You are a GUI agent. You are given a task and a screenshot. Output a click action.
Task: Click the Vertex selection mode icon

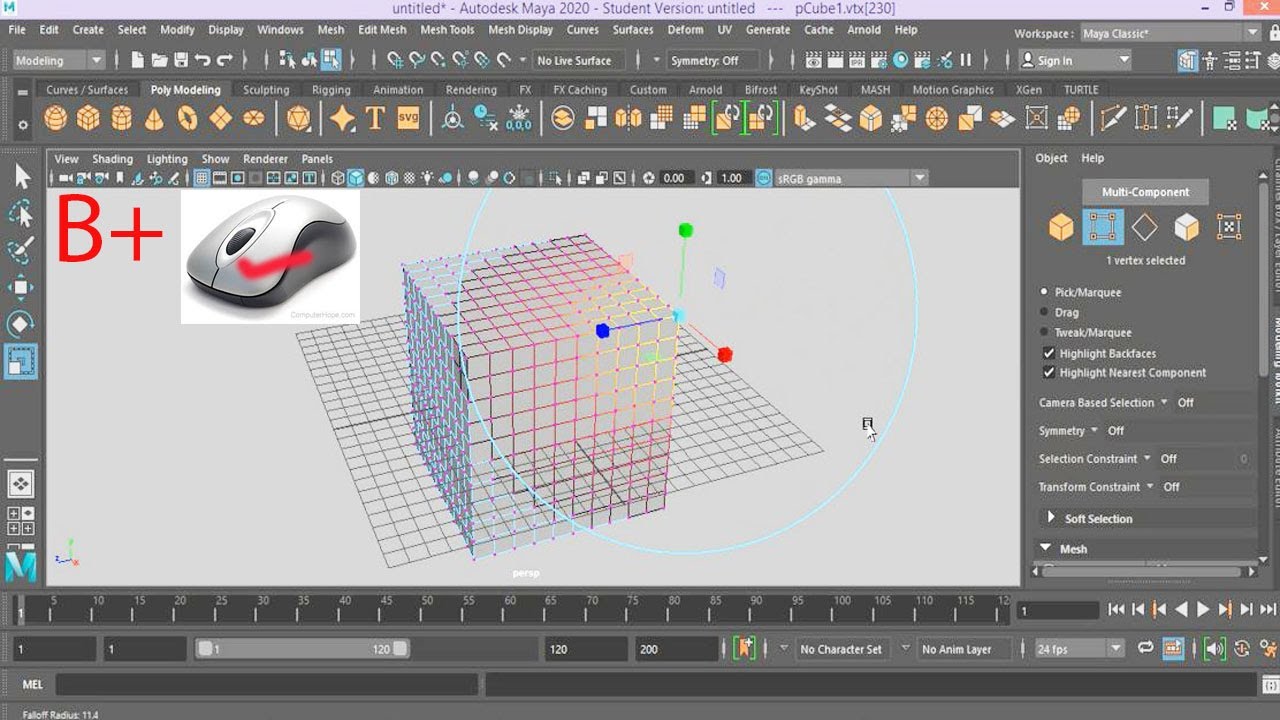[x=1103, y=228]
